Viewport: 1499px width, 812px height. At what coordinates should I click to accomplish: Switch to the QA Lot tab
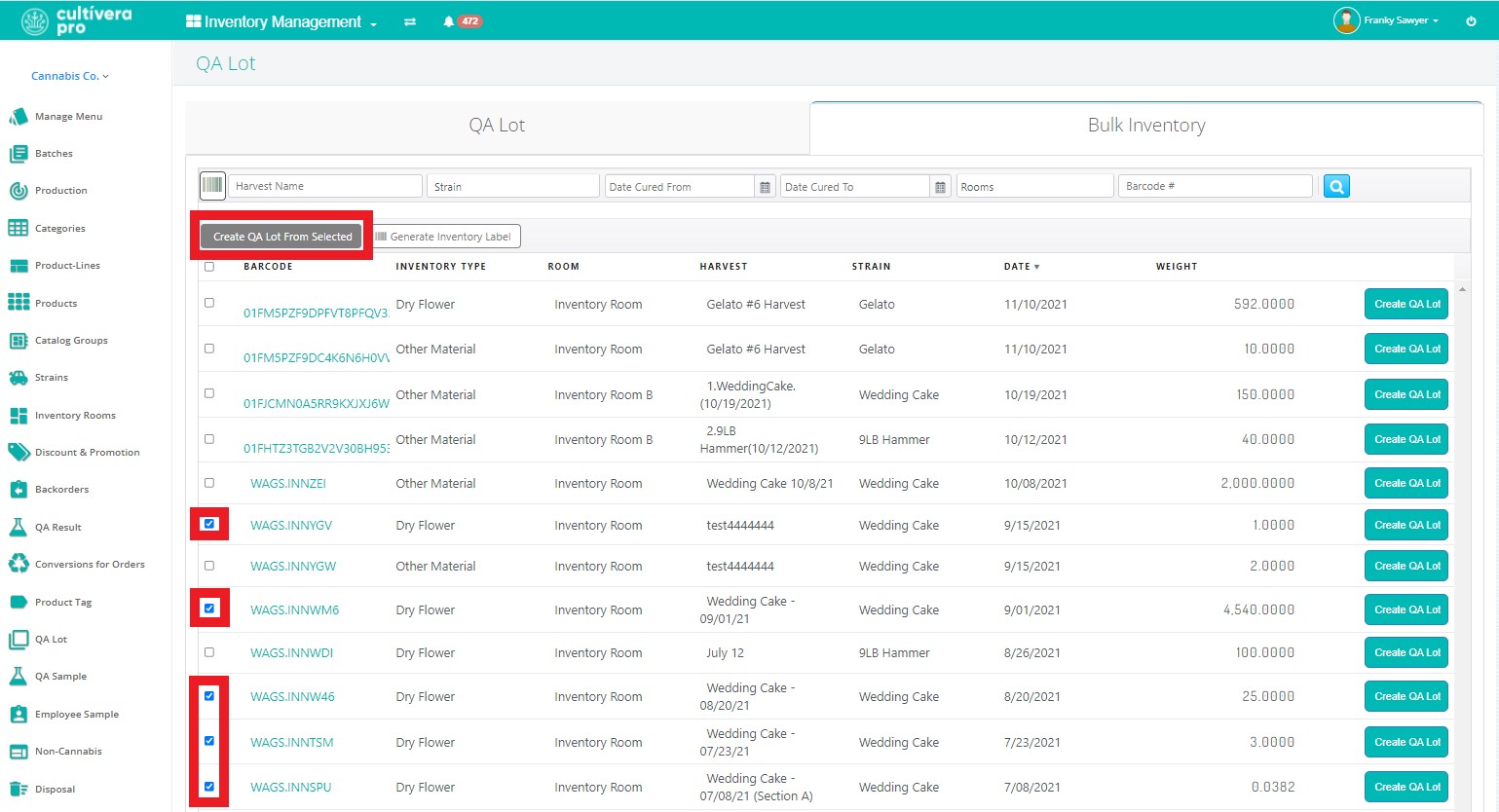[x=497, y=126]
